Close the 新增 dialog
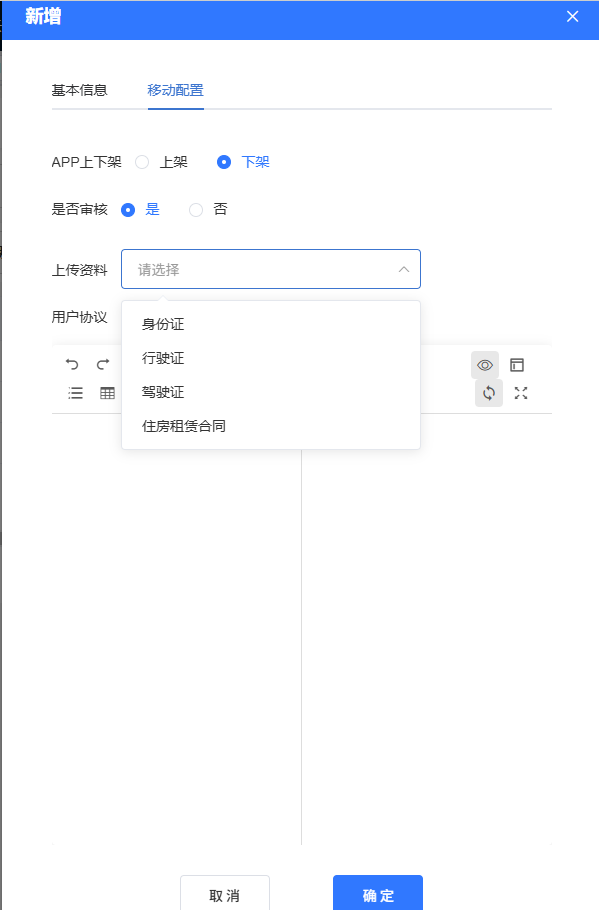The height and width of the screenshot is (910, 599). click(x=572, y=16)
